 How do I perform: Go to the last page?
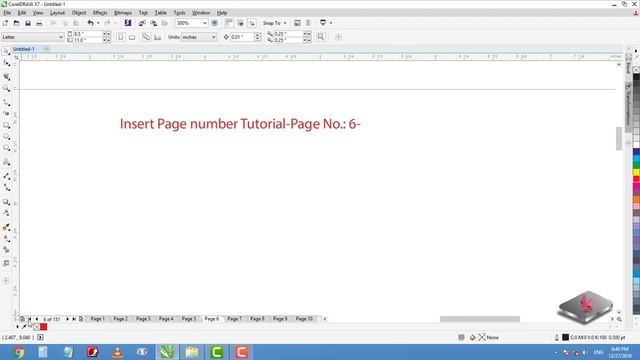(74, 319)
